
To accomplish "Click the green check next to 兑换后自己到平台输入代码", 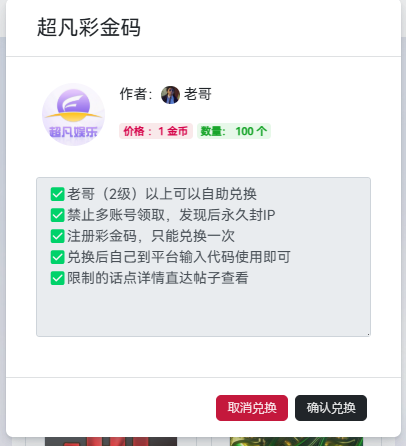I will (57, 257).
